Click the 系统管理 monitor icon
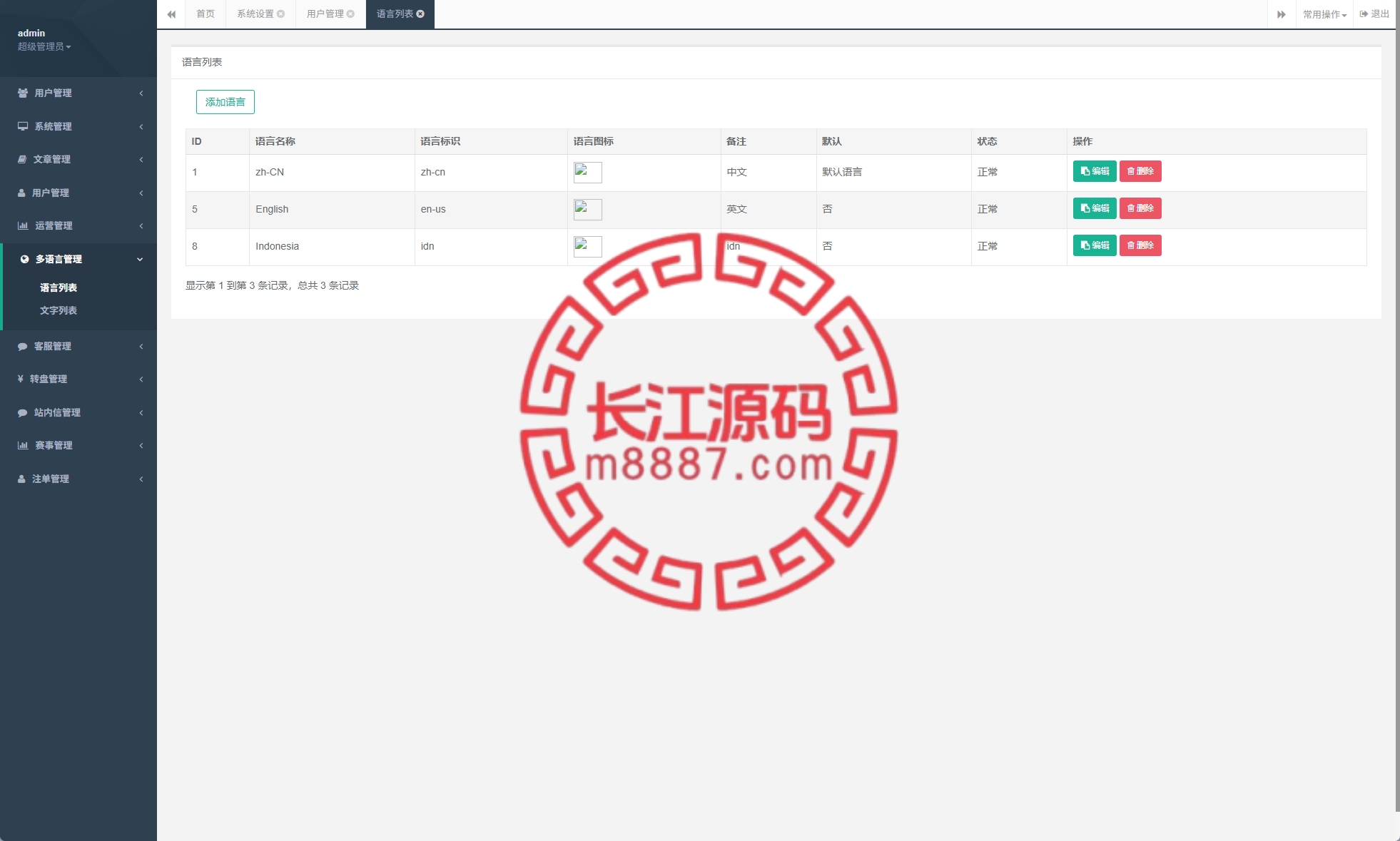Viewport: 1400px width, 841px height. (23, 126)
